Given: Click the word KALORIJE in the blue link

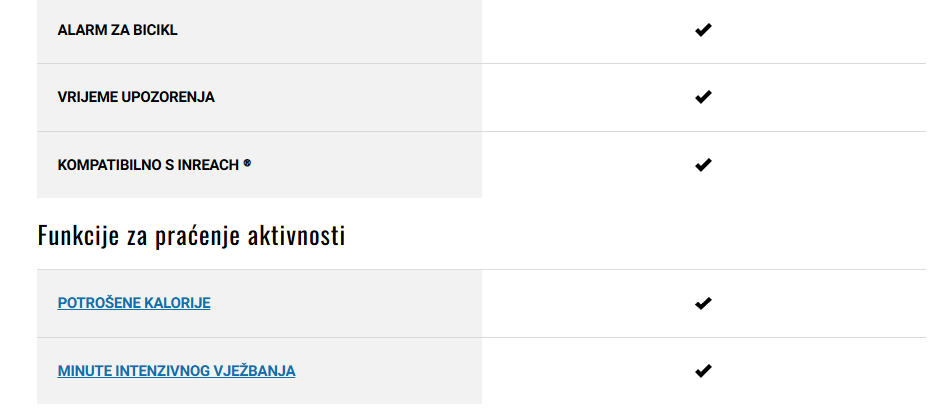Looking at the screenshot, I should coord(178,303).
